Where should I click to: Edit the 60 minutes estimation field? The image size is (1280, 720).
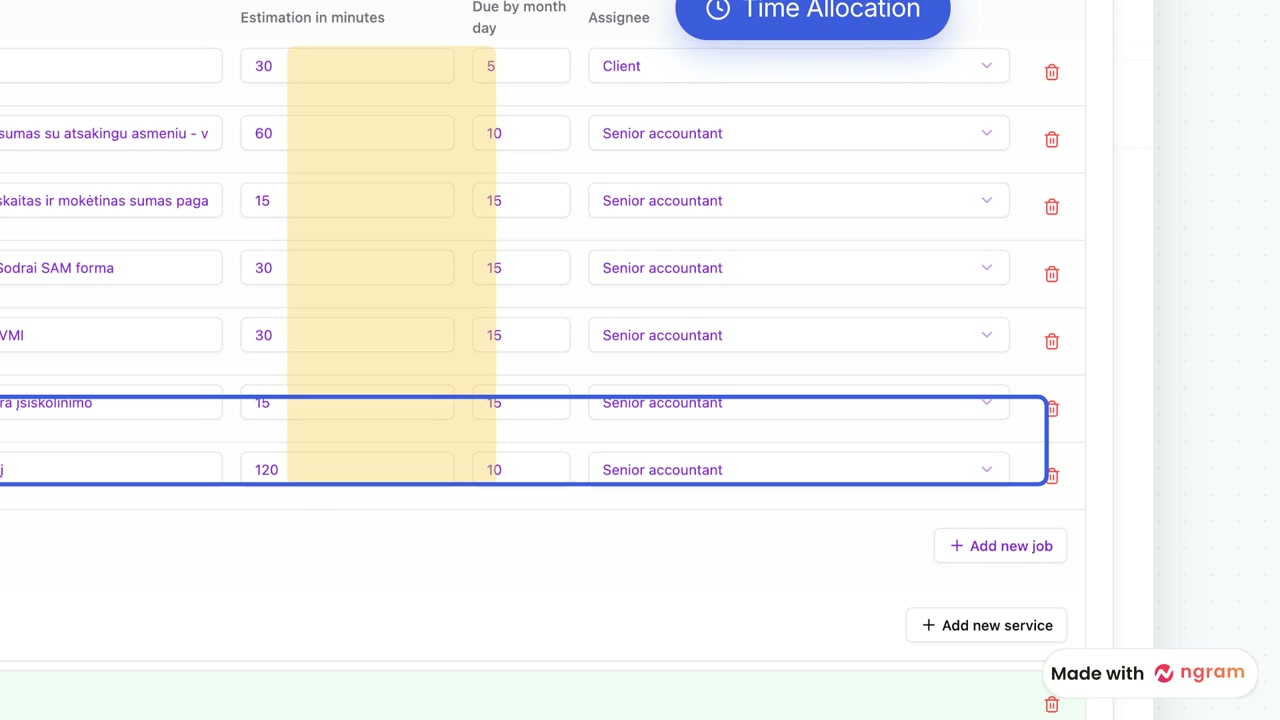347,133
